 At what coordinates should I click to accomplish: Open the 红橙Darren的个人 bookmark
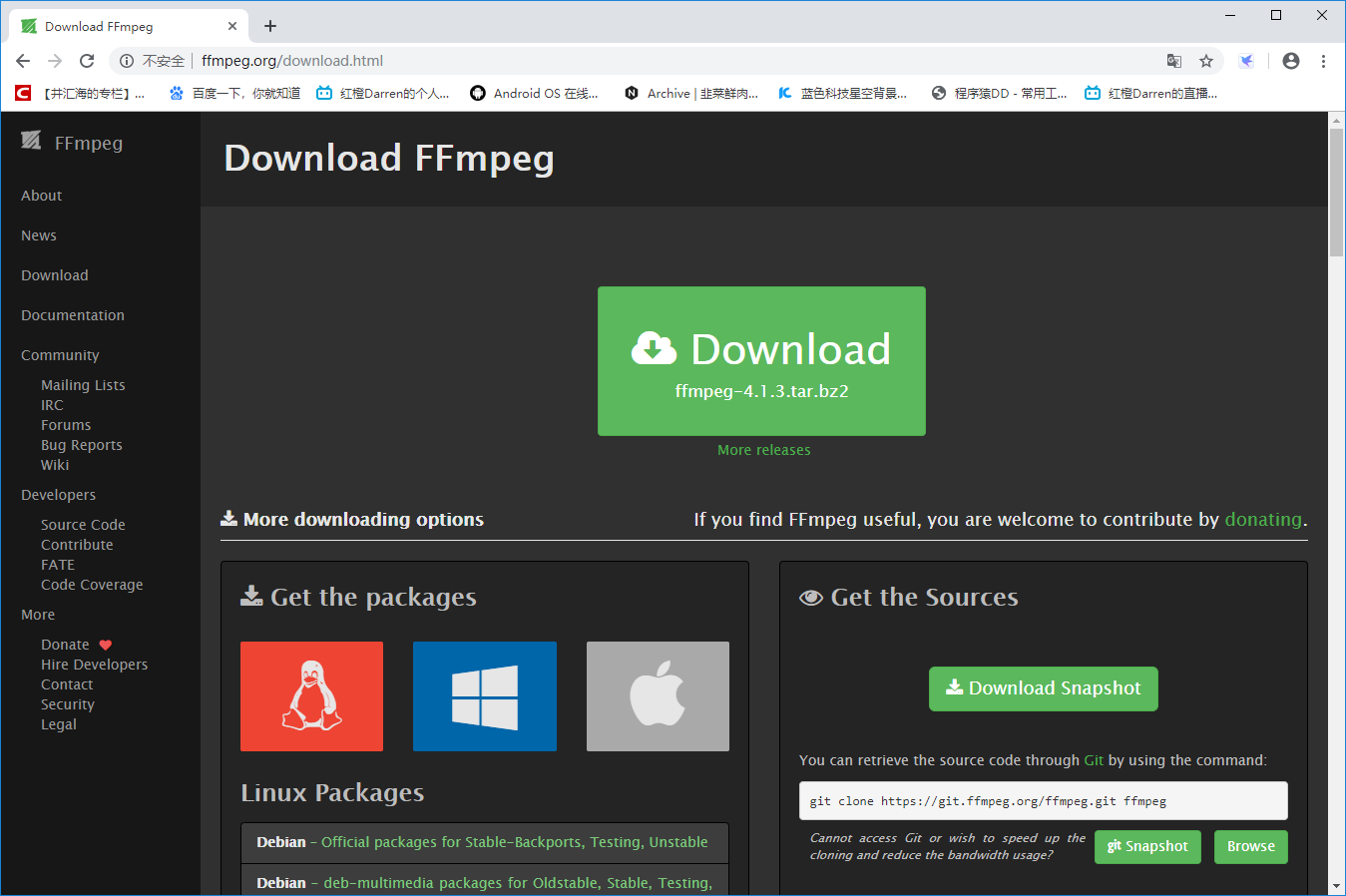pyautogui.click(x=383, y=93)
